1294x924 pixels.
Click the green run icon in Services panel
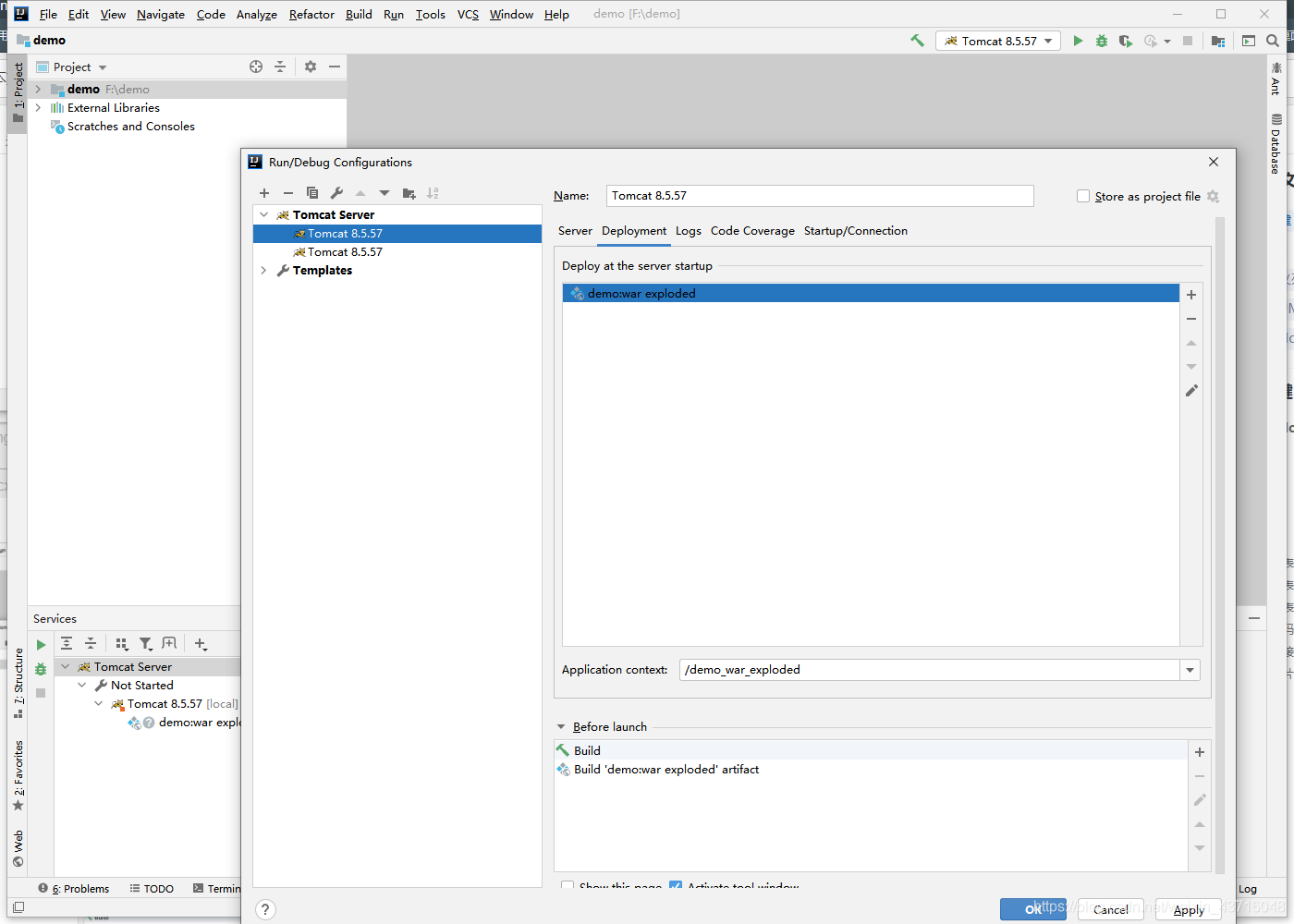click(x=41, y=645)
